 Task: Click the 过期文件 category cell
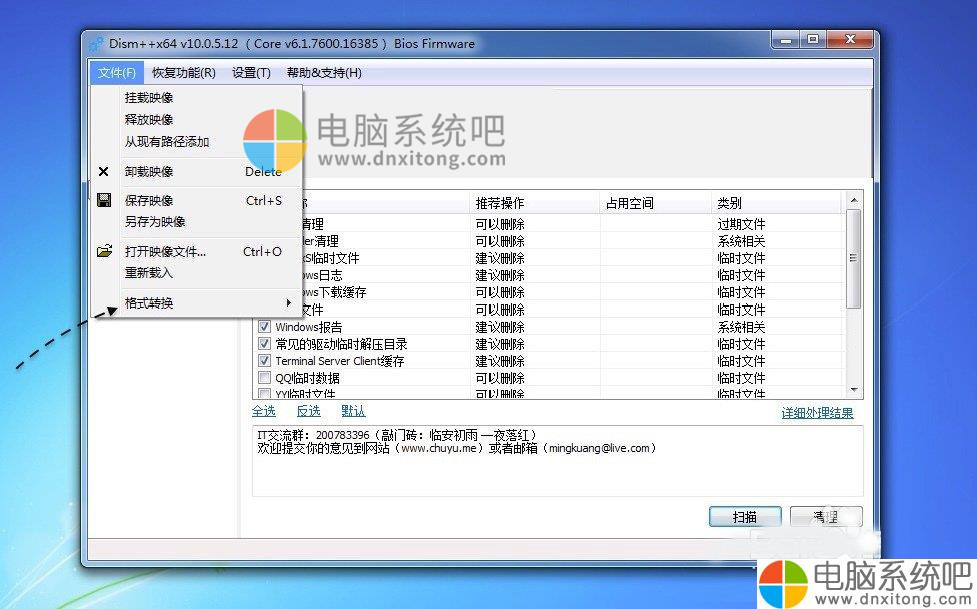(741, 224)
